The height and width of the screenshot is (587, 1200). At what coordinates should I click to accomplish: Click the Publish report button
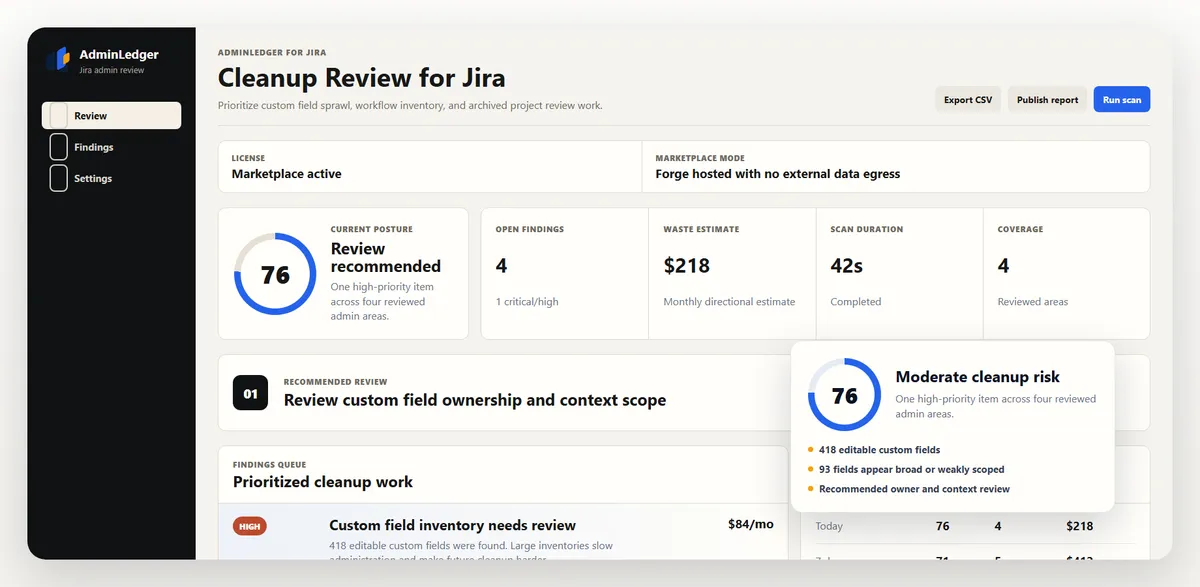point(1047,99)
